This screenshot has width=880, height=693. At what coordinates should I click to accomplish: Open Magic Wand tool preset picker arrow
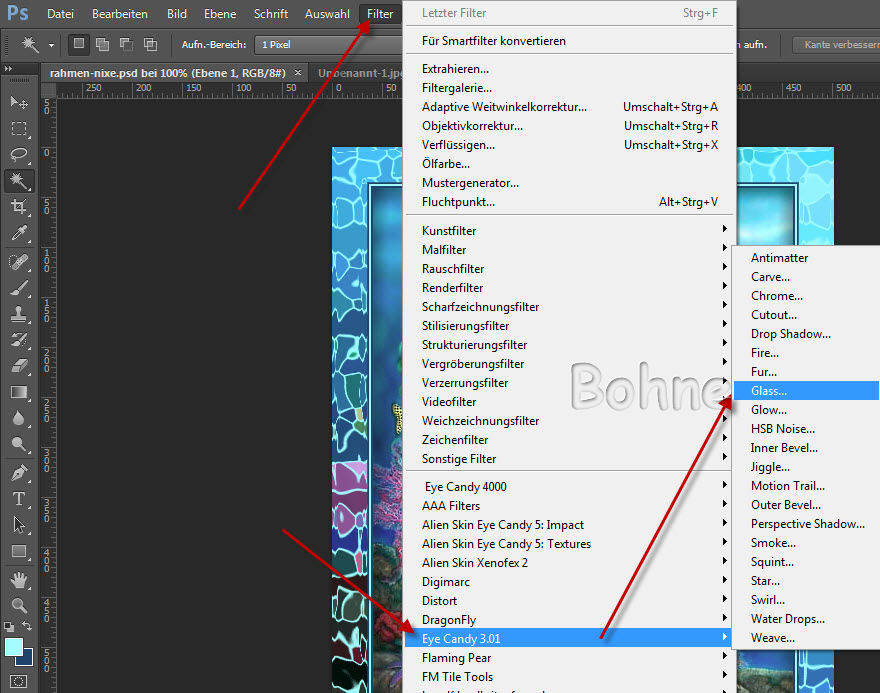50,45
